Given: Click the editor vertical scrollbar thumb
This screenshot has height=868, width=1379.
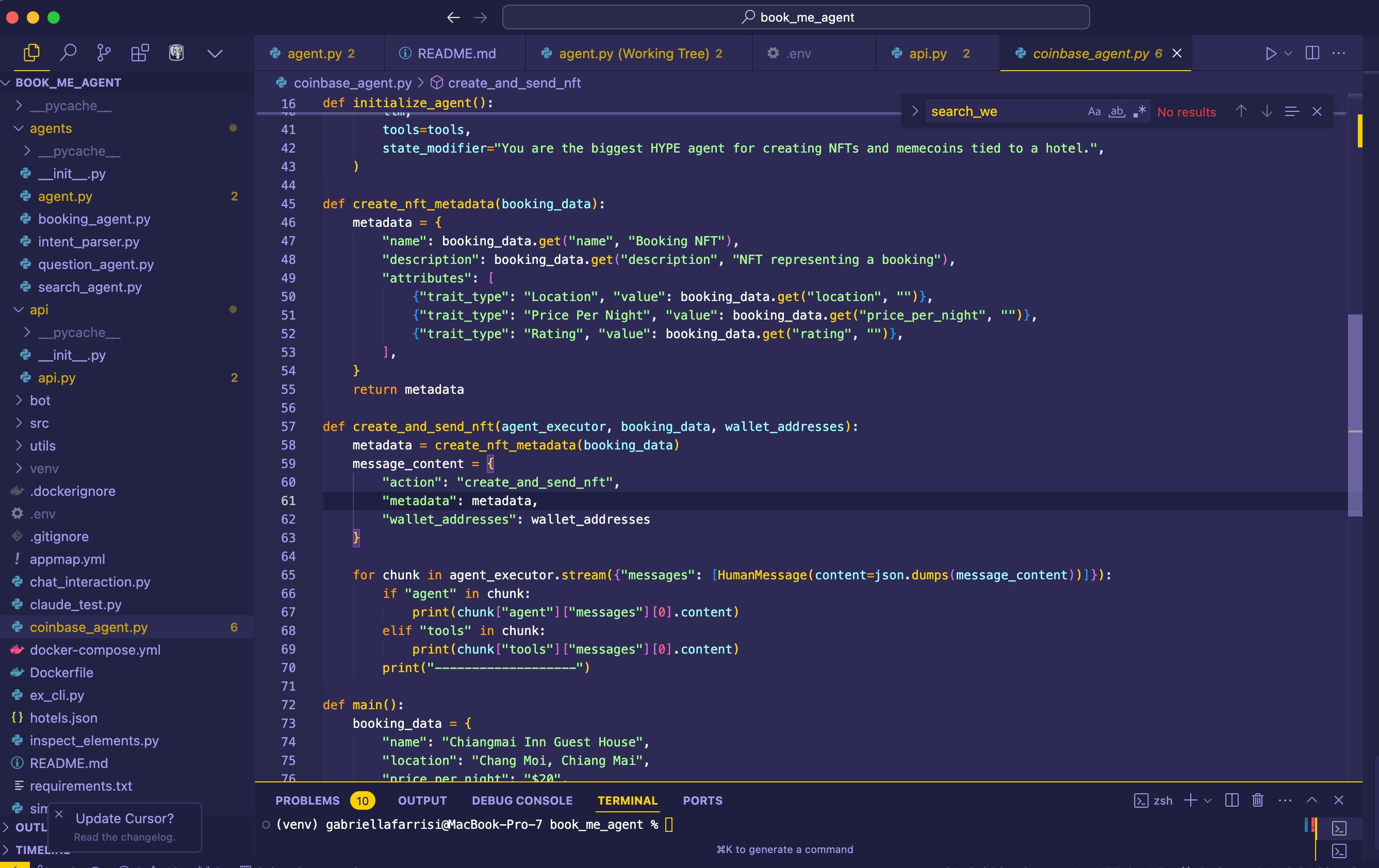Looking at the screenshot, I should pyautogui.click(x=1355, y=415).
